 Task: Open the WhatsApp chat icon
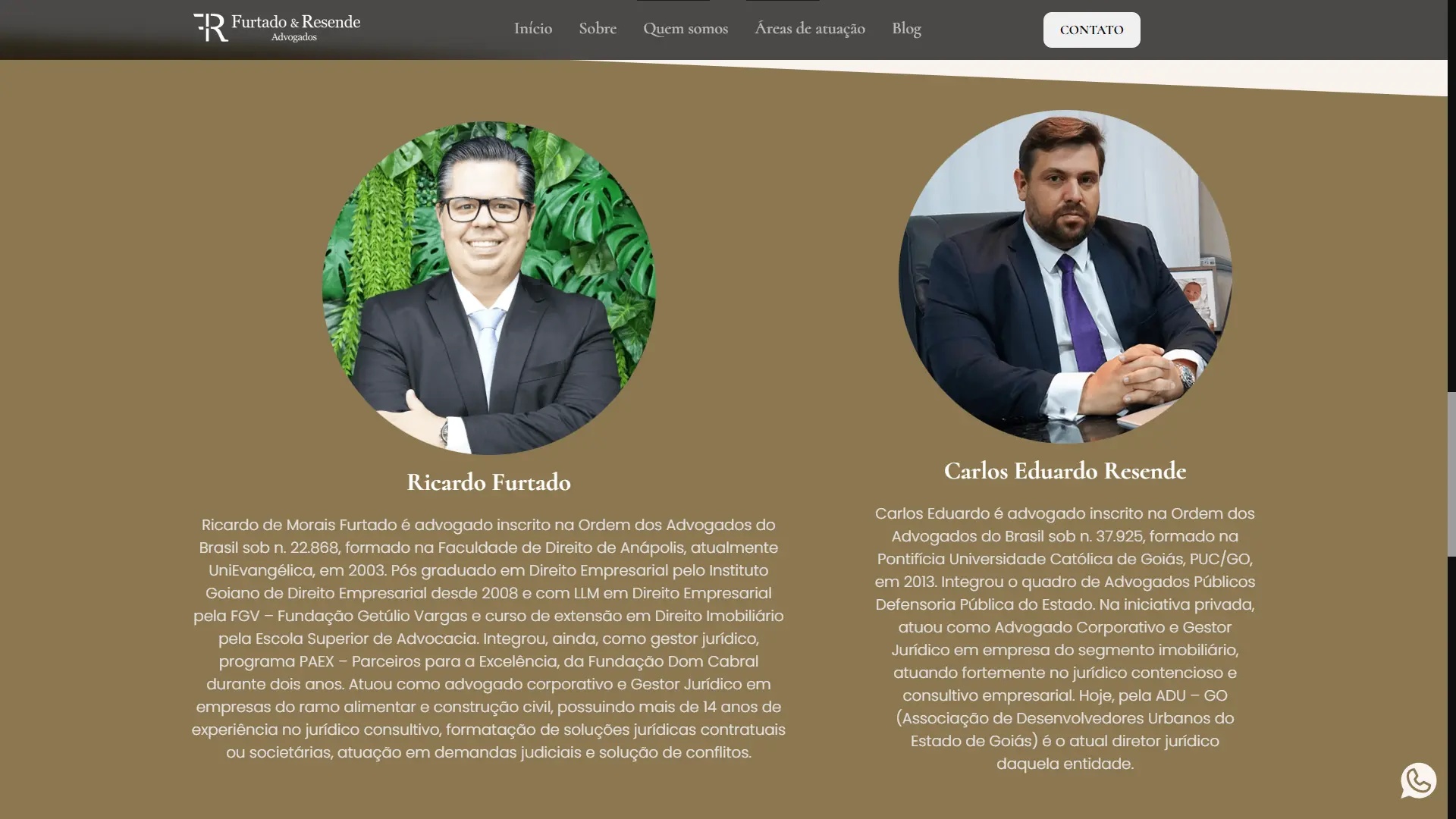point(1418,780)
